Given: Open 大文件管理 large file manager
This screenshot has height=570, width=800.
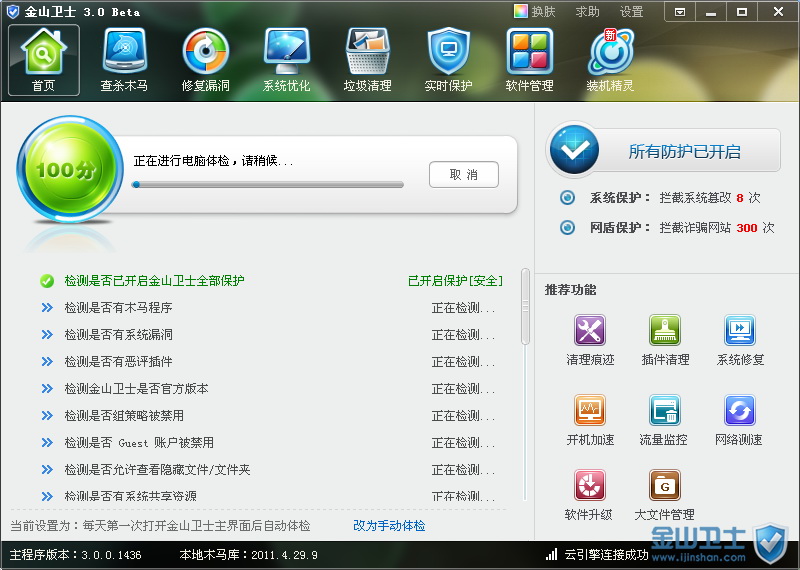Looking at the screenshot, I should 664,495.
